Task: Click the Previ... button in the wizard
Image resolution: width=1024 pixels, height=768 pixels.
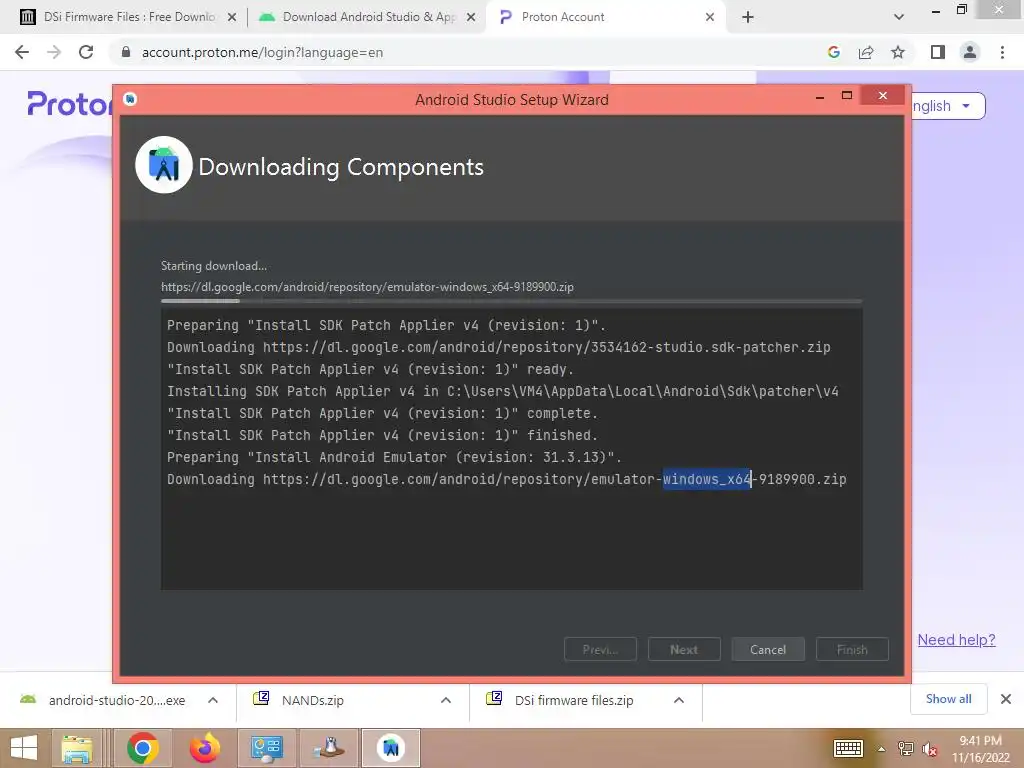Action: [600, 649]
